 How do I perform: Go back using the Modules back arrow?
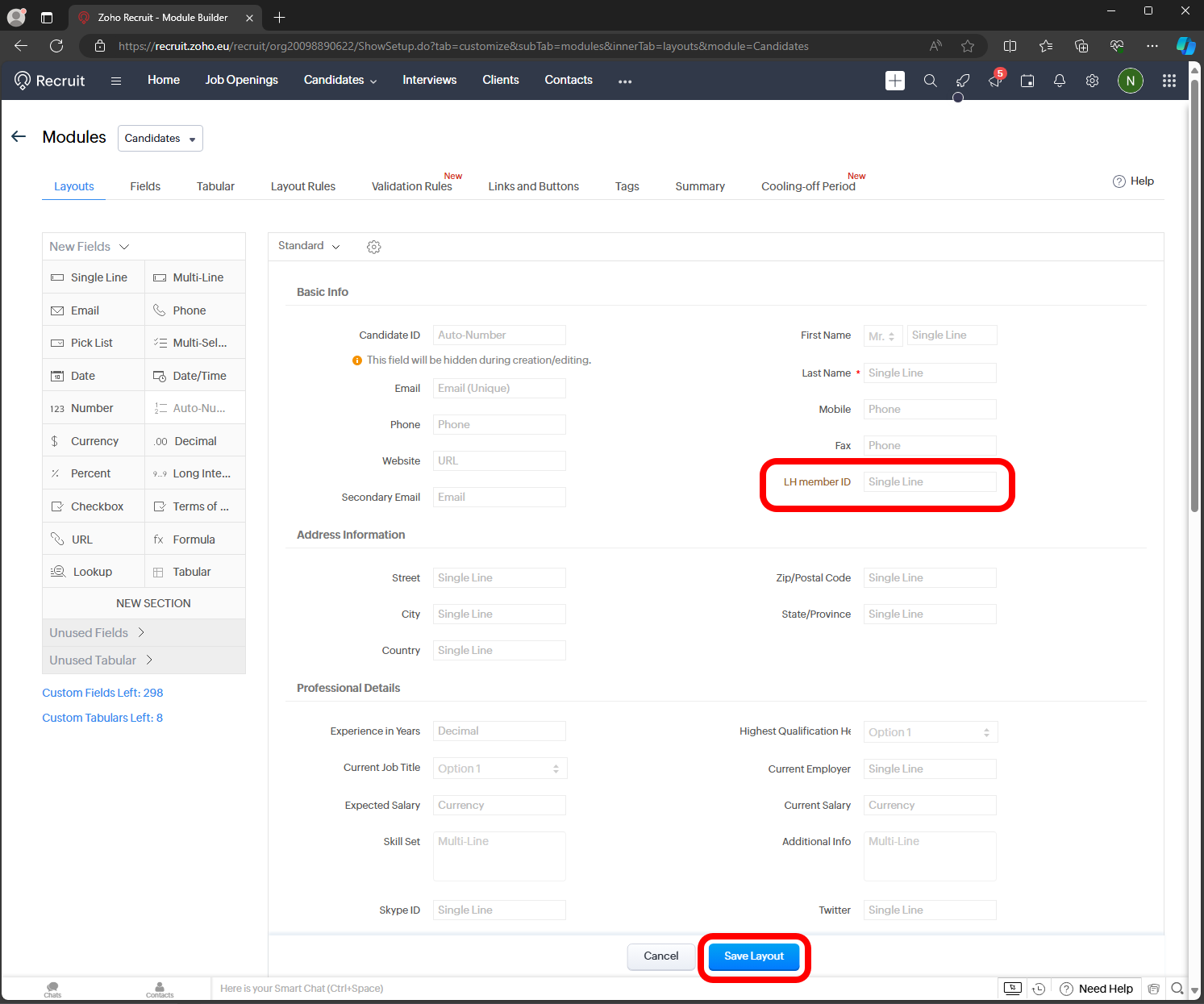(19, 137)
